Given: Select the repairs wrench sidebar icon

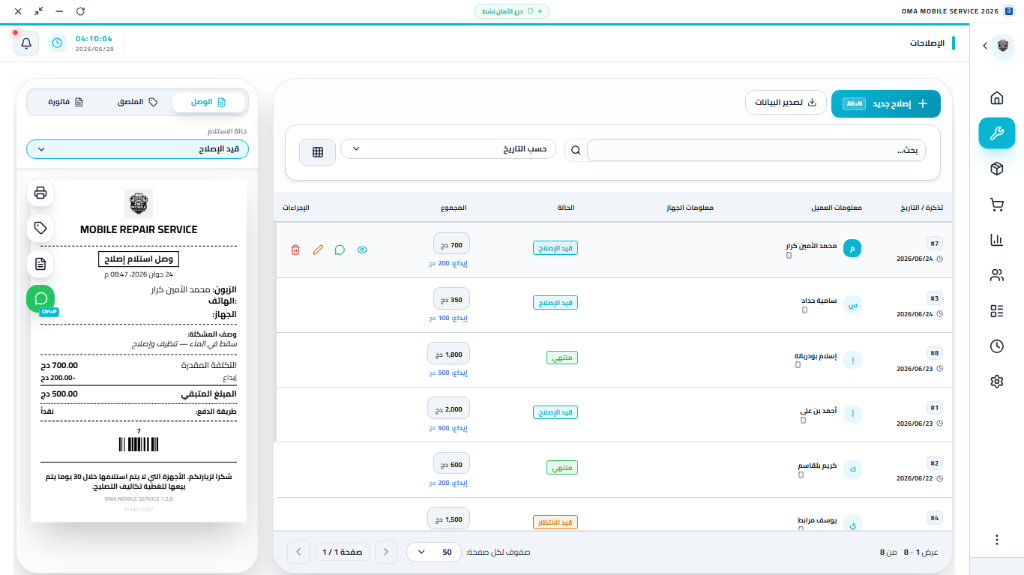Looking at the screenshot, I should coord(997,133).
